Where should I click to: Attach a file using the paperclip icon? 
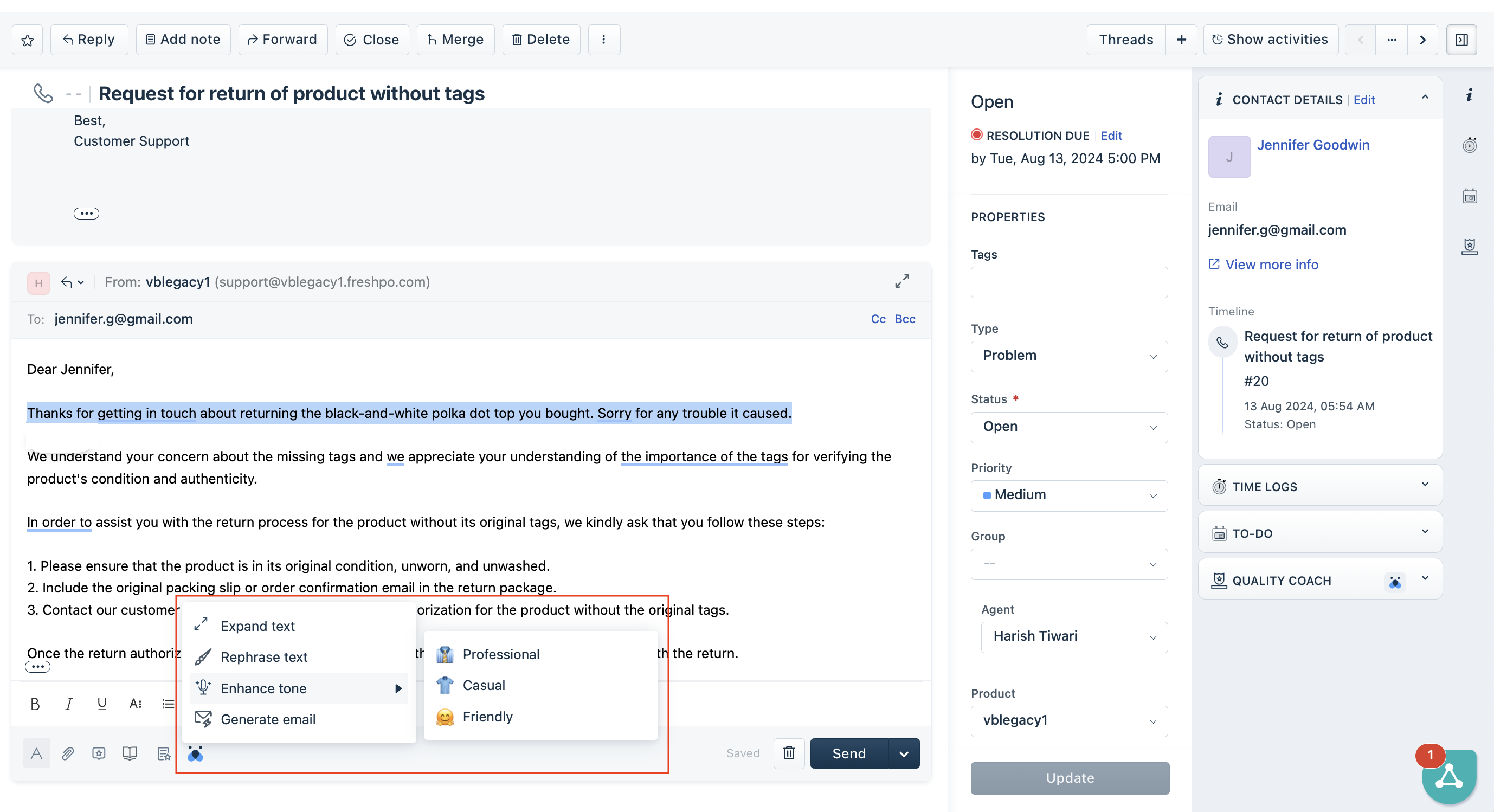68,753
